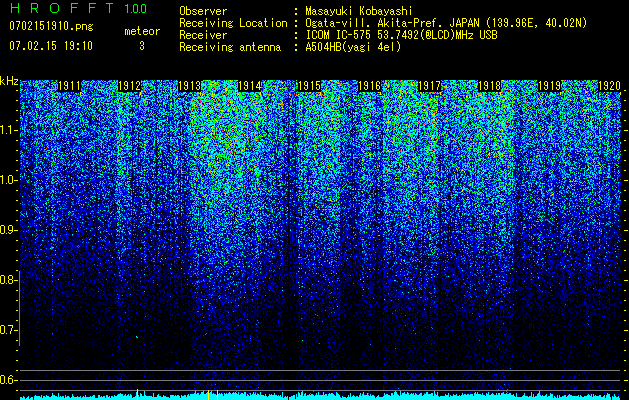Screen dimensions: 629x400
Task: Click the date stamp 07.02.15 19:10
Action: click(x=51, y=46)
